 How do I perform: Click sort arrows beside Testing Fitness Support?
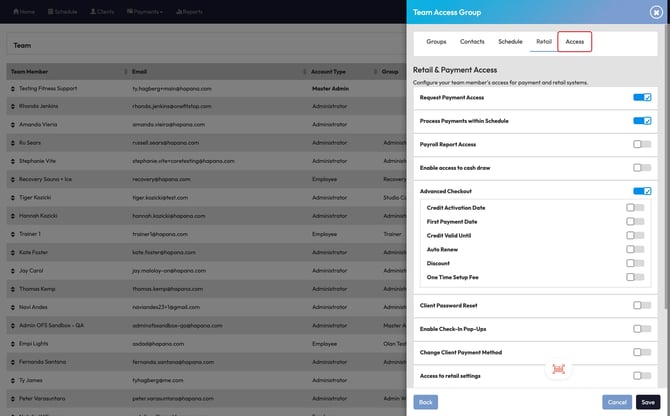tap(13, 89)
